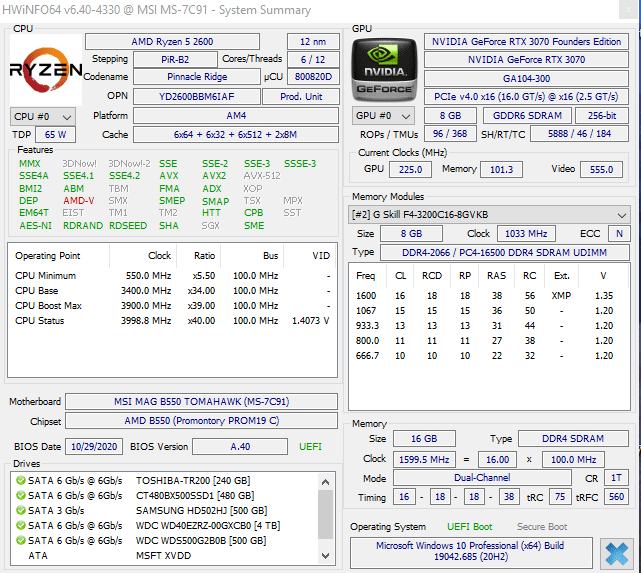
Task: Open the GPU #0 selector dropdown
Action: (x=383, y=116)
